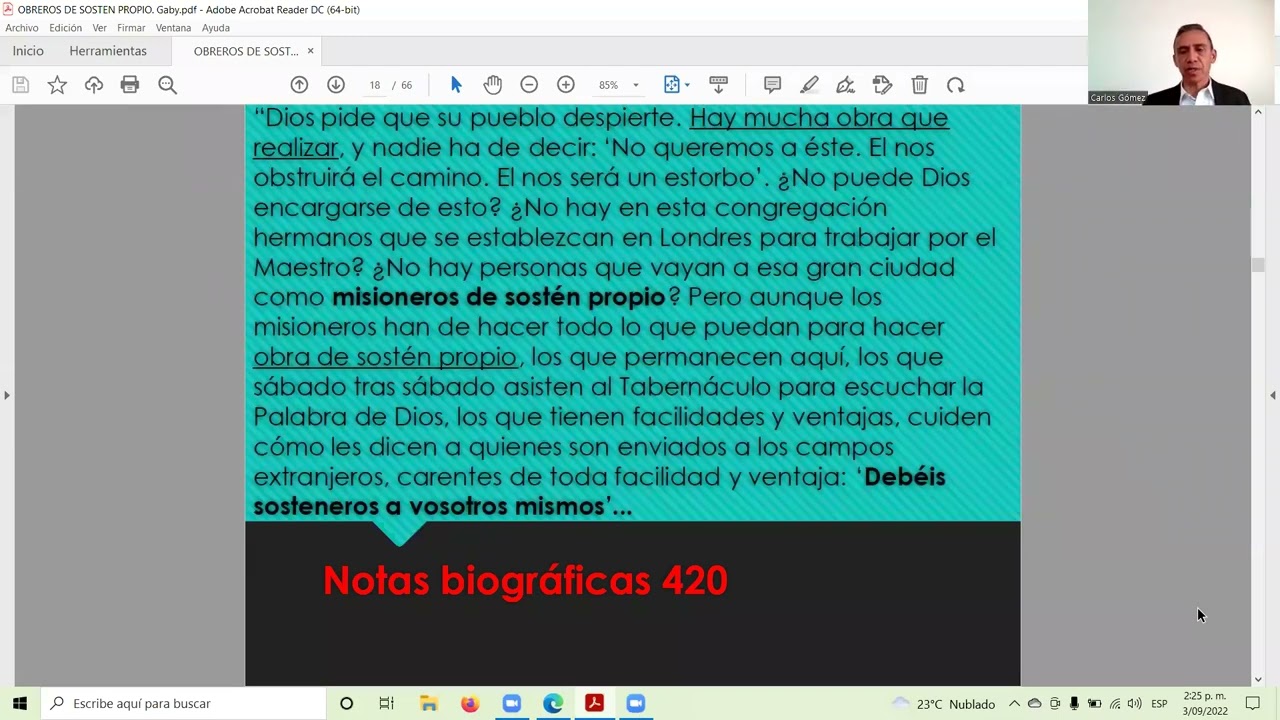Open the Firmar menu

click(x=131, y=28)
